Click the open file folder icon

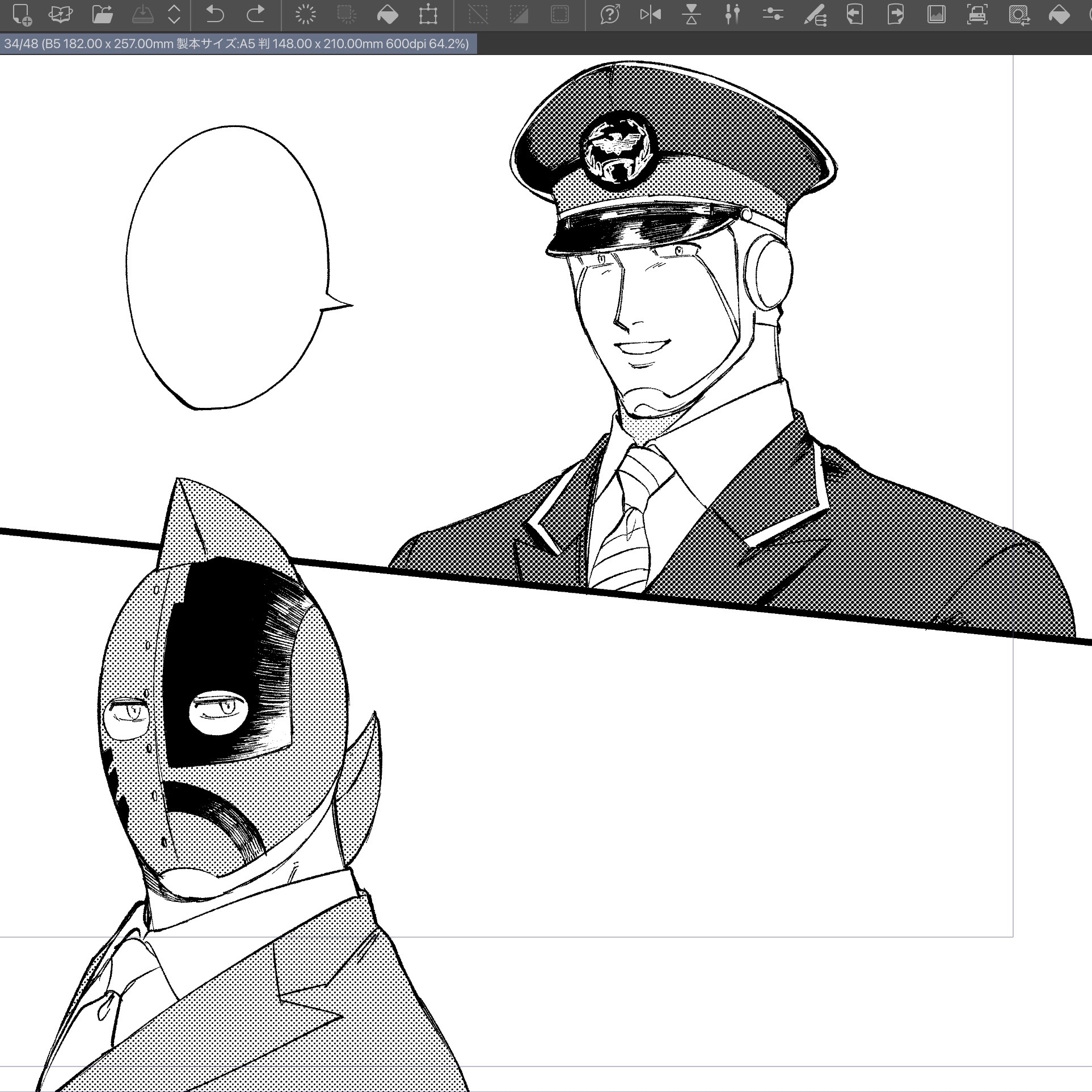(x=102, y=15)
